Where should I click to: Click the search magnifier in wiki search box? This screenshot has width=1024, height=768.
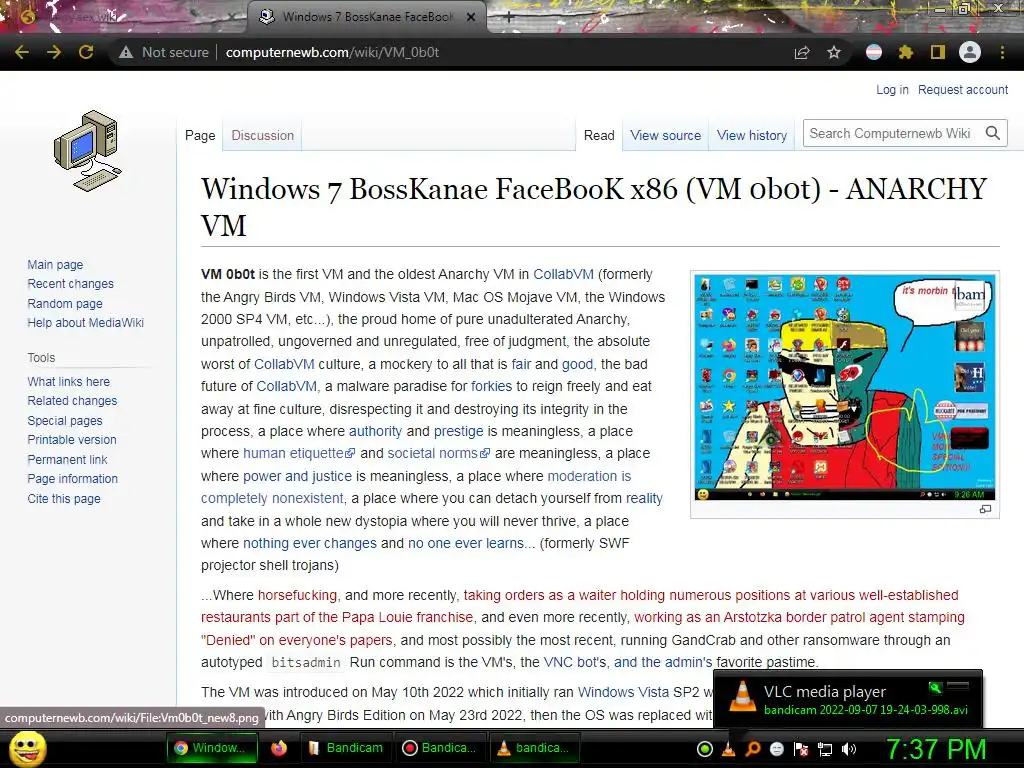pos(993,133)
